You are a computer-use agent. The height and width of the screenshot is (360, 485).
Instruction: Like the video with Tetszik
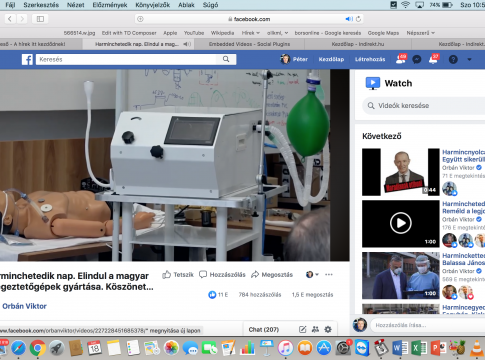point(178,275)
